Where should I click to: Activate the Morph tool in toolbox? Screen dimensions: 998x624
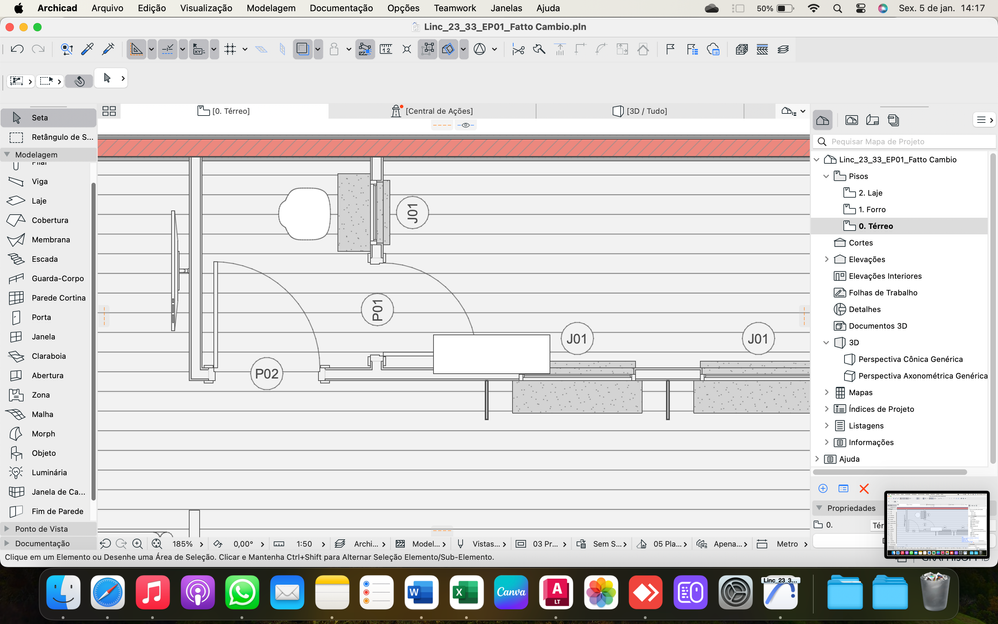[43, 434]
